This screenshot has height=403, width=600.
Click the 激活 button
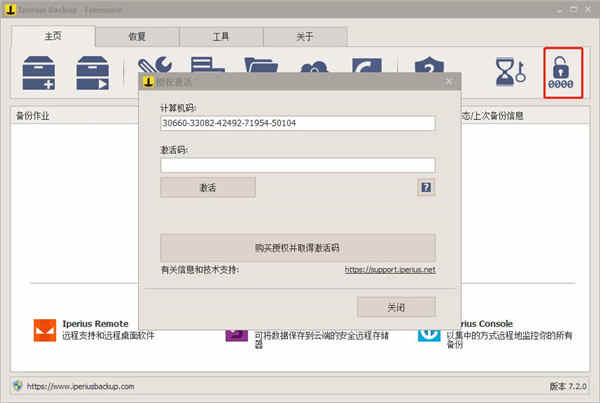208,187
